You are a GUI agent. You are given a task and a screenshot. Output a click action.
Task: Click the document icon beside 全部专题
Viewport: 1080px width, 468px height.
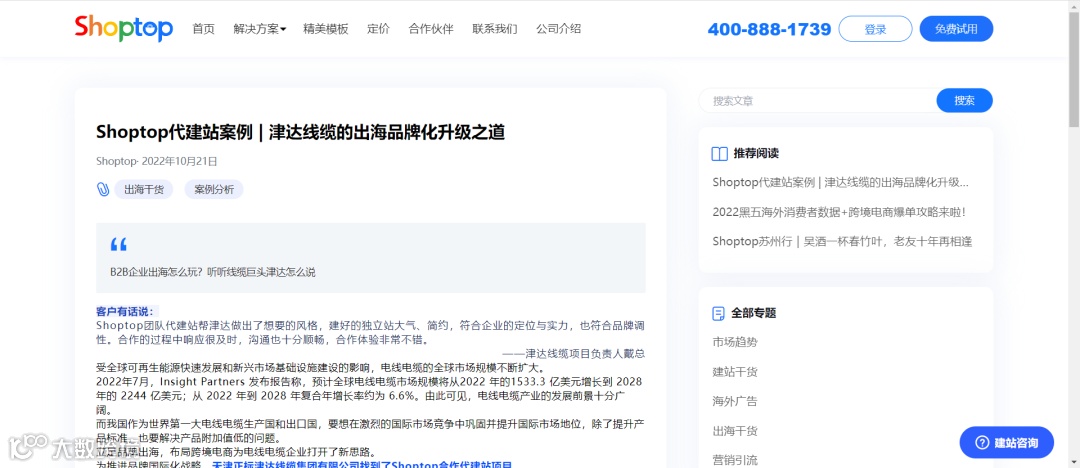[x=718, y=313]
